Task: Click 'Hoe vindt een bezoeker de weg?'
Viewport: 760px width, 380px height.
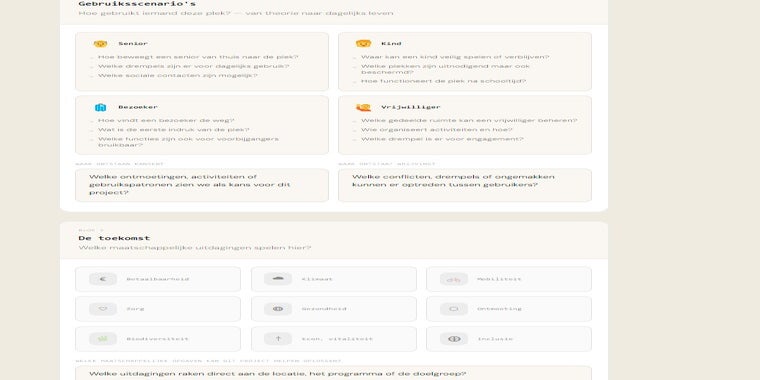Action: (x=166, y=121)
